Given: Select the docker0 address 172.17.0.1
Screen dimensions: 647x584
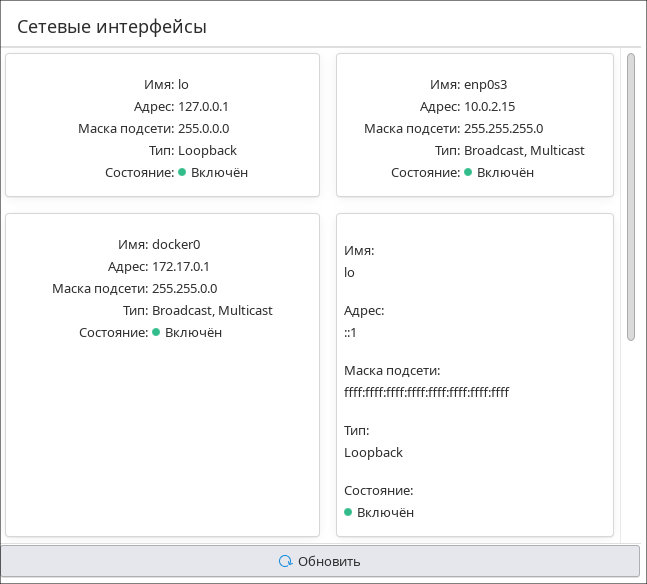Looking at the screenshot, I should pyautogui.click(x=181, y=267).
